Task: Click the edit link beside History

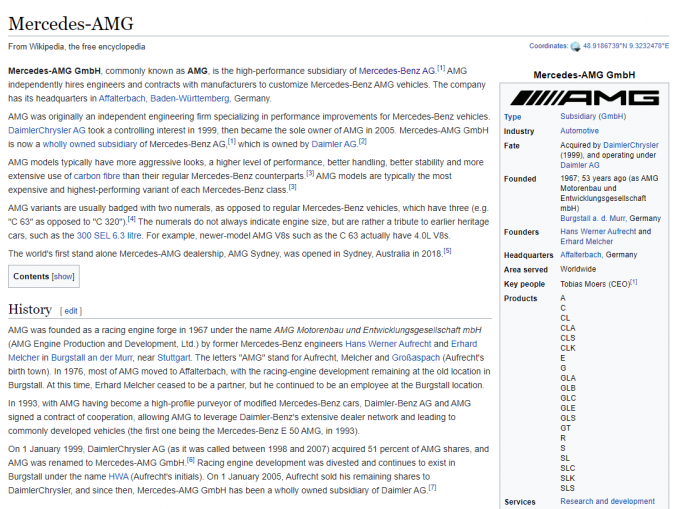Action: [x=71, y=311]
